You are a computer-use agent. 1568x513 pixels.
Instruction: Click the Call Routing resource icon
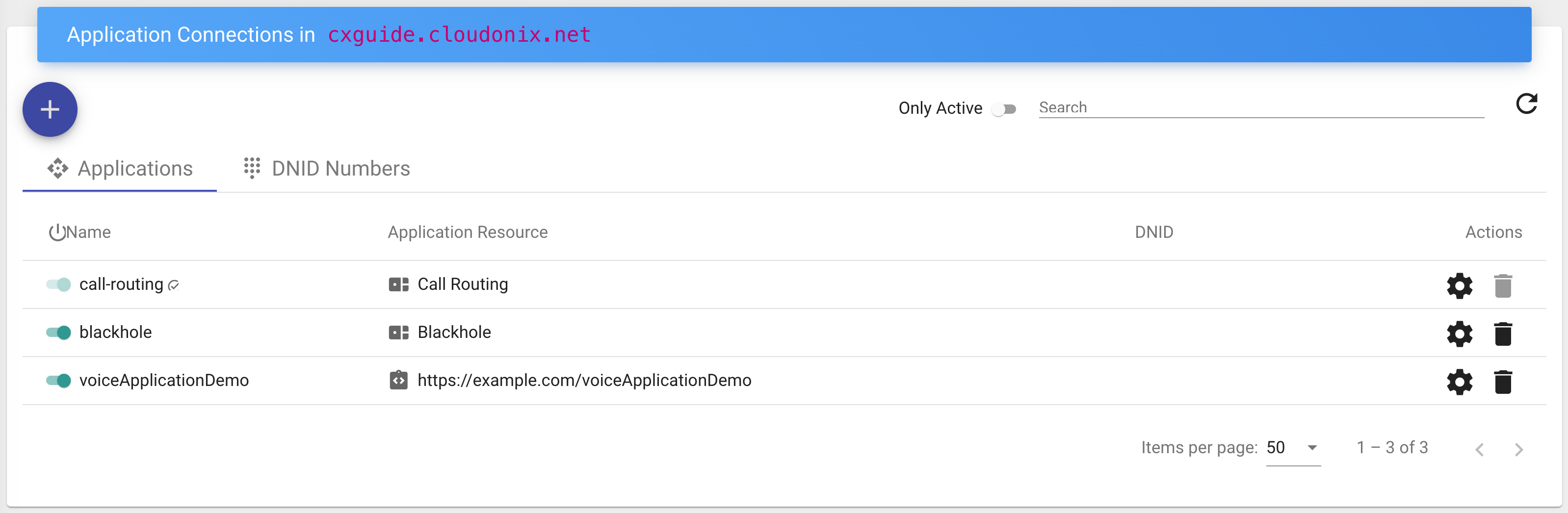click(398, 284)
